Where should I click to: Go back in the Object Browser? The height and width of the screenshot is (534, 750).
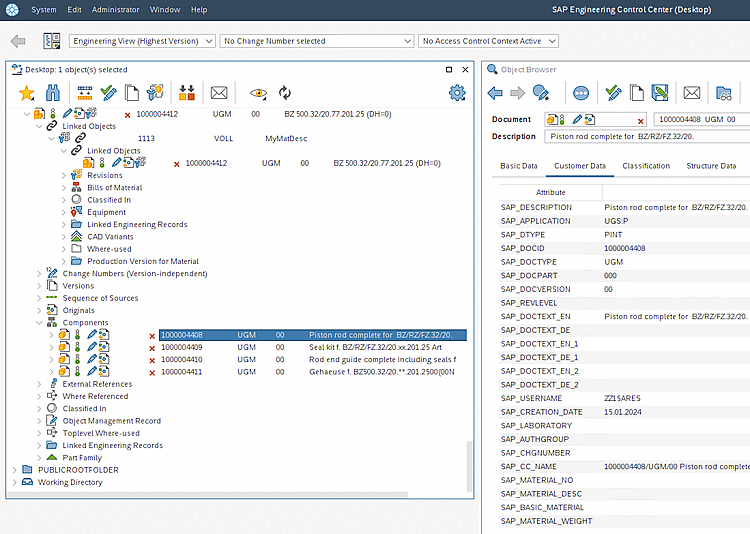495,93
